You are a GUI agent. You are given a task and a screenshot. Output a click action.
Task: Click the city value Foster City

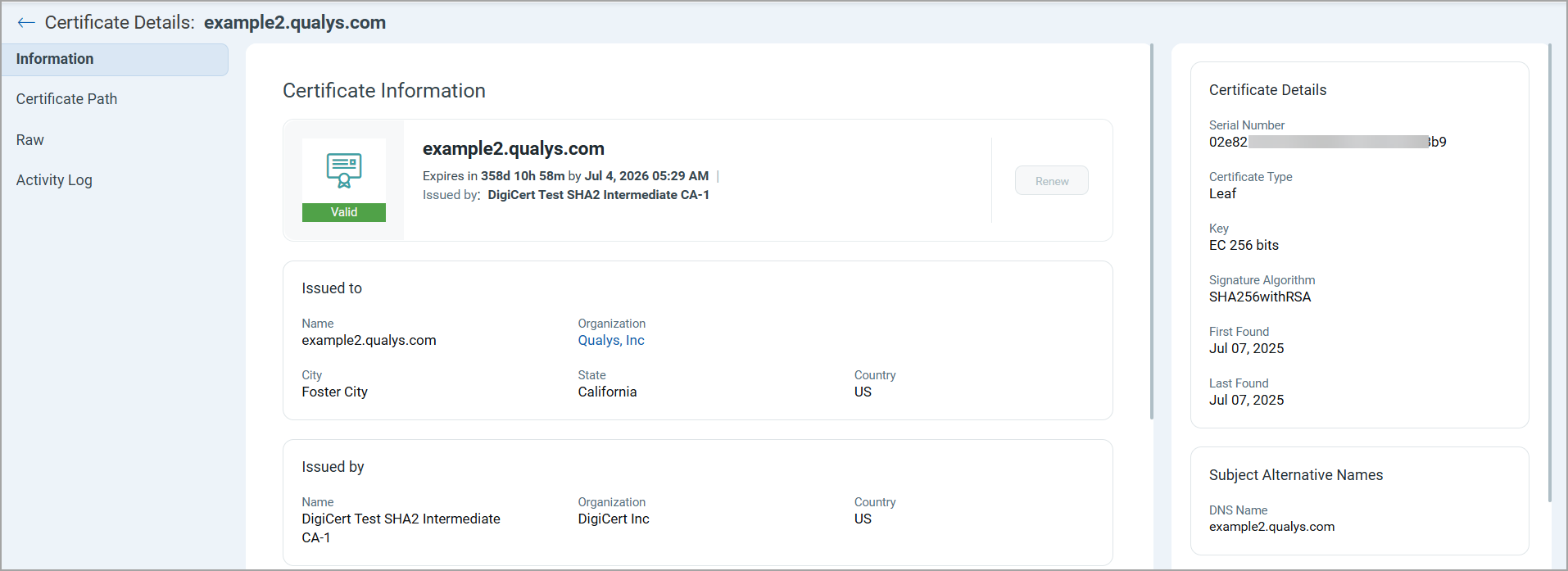tap(334, 392)
